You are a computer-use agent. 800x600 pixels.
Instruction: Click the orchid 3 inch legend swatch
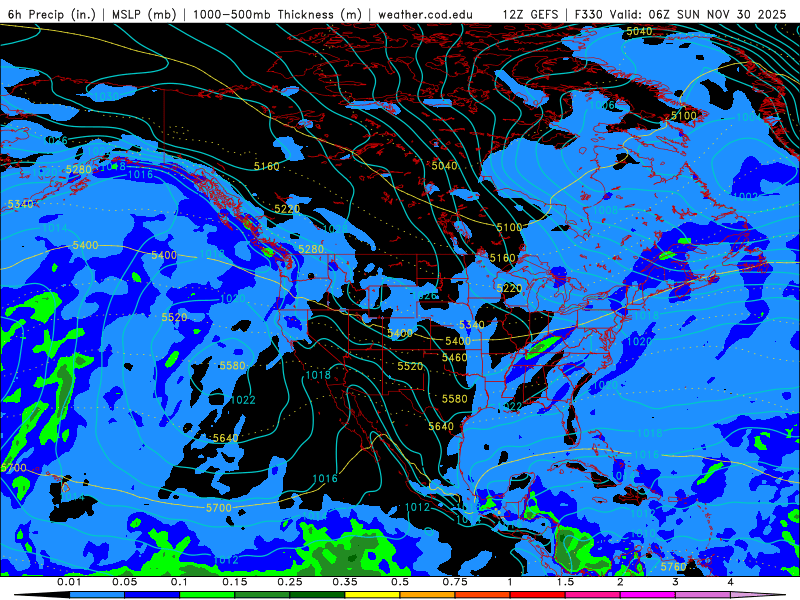pos(703,595)
